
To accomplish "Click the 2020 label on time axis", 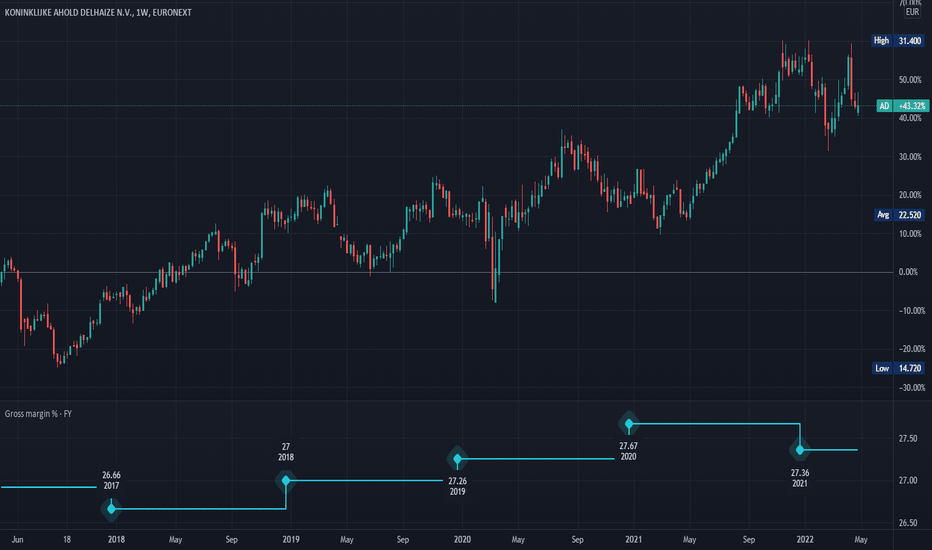I will point(462,539).
